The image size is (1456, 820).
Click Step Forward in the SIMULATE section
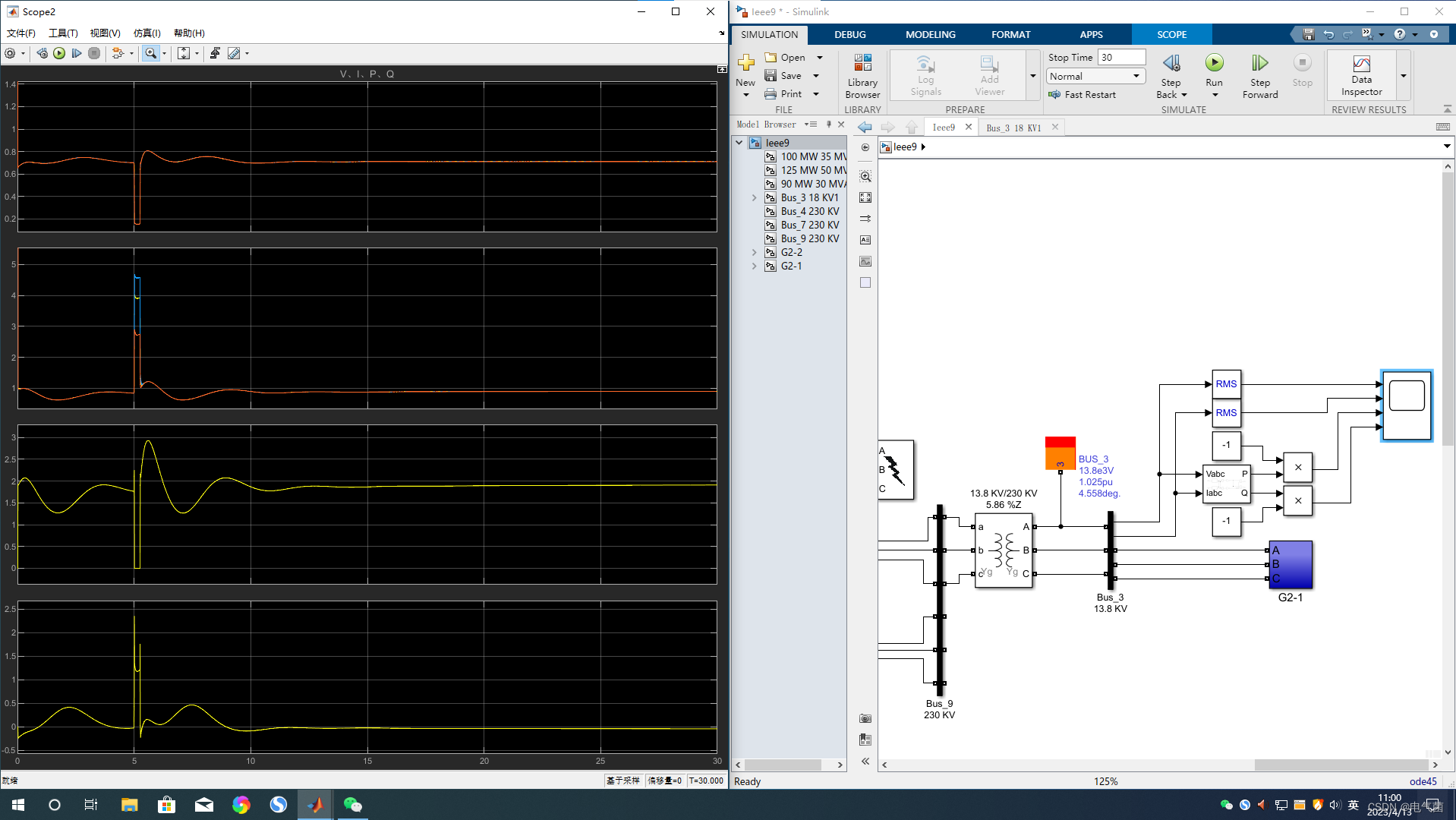[x=1259, y=74]
